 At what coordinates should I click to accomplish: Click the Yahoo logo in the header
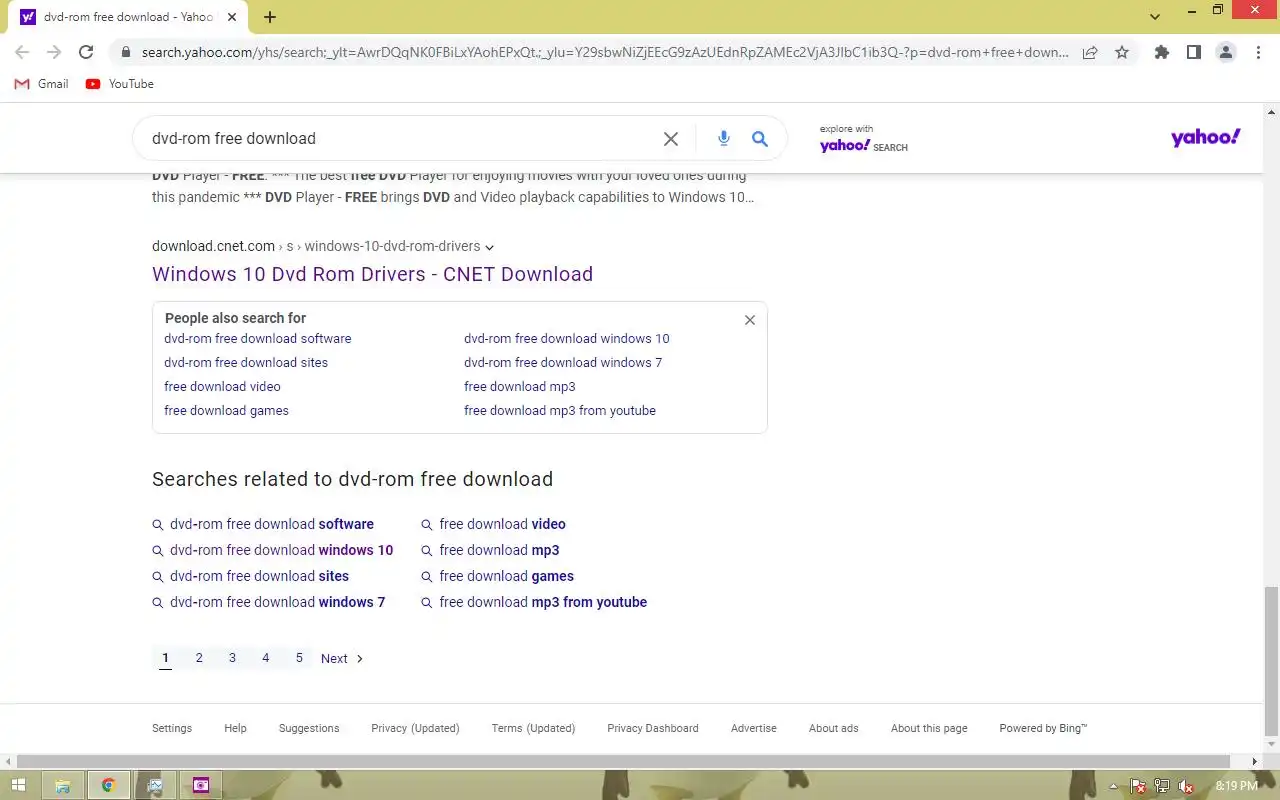click(1205, 138)
